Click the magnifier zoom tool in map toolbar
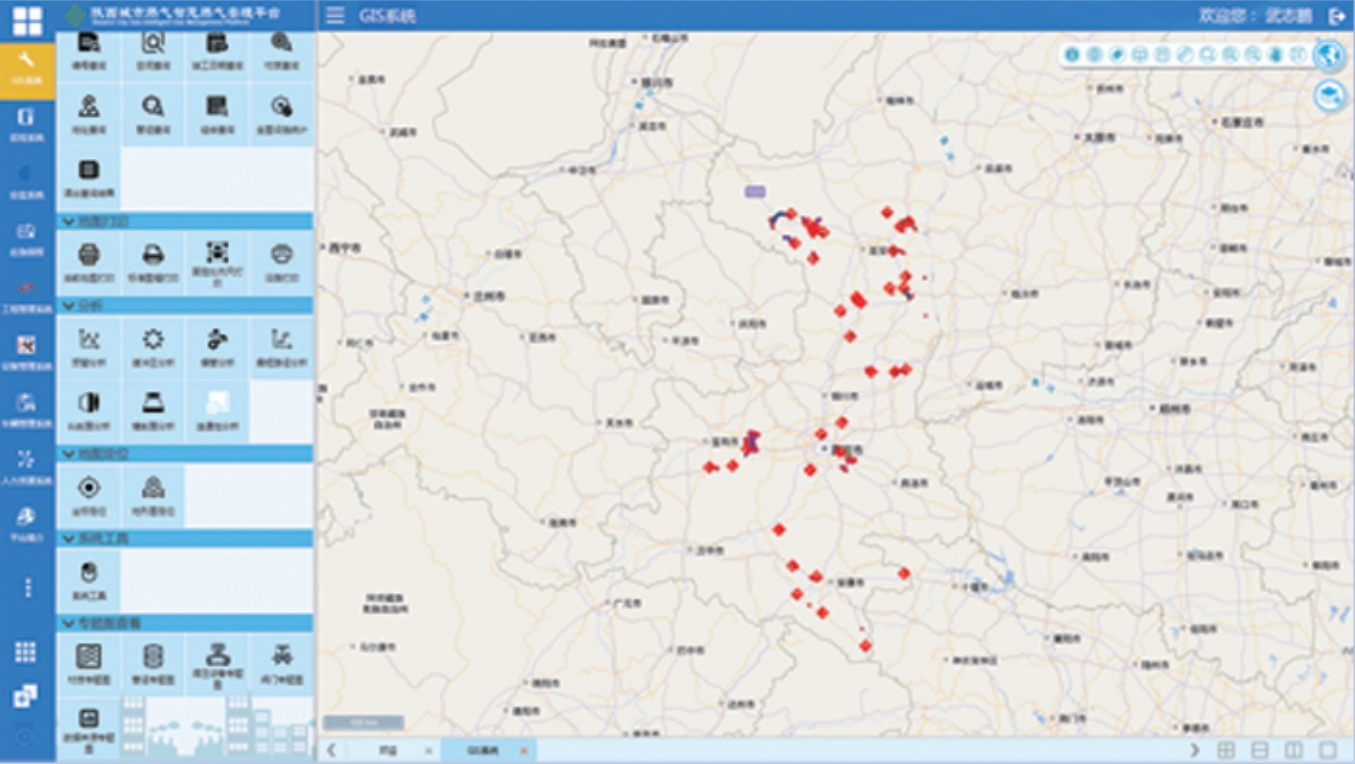The image size is (1355, 764). point(1208,55)
